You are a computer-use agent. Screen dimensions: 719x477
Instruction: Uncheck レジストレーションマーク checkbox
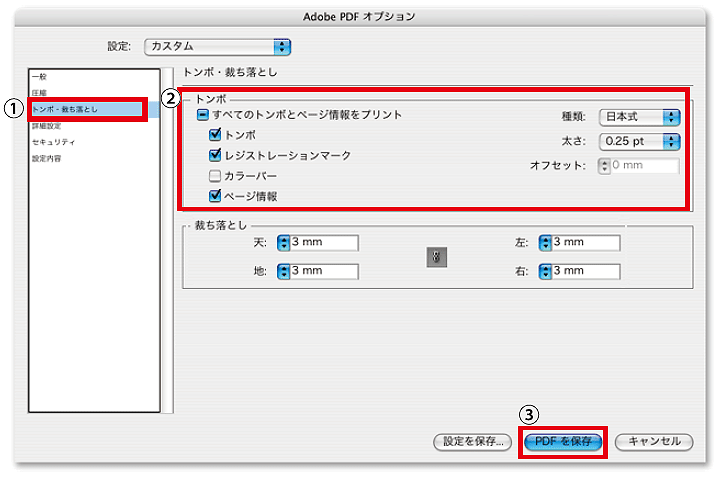pyautogui.click(x=215, y=155)
